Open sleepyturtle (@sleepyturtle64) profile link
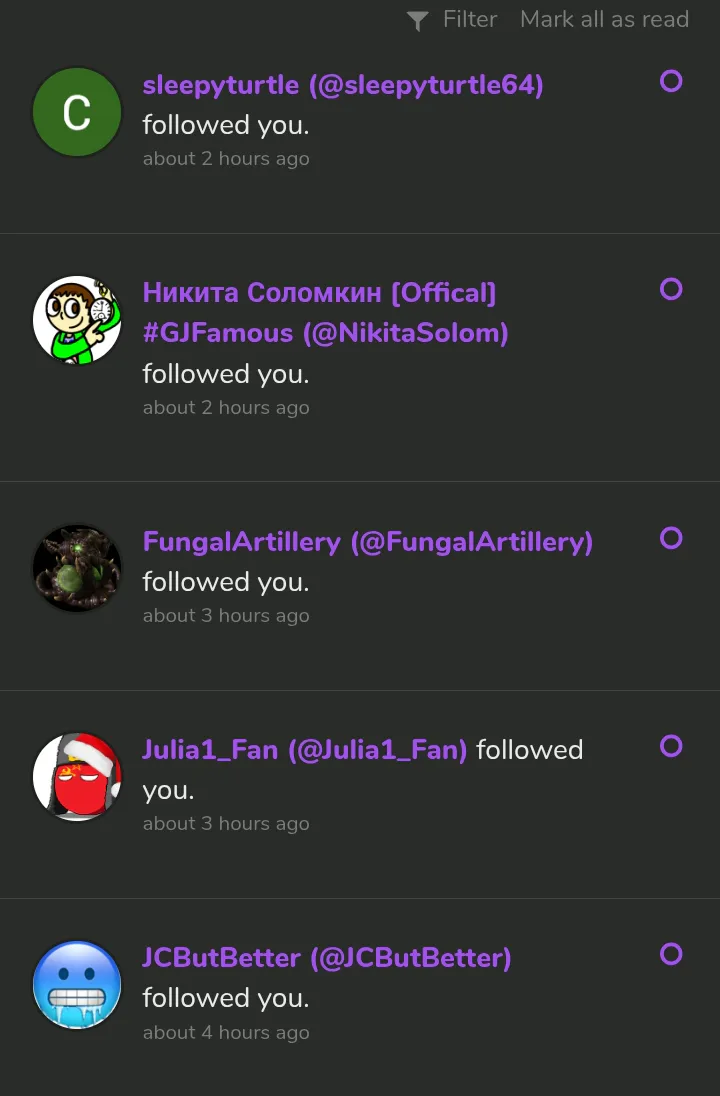 (343, 85)
